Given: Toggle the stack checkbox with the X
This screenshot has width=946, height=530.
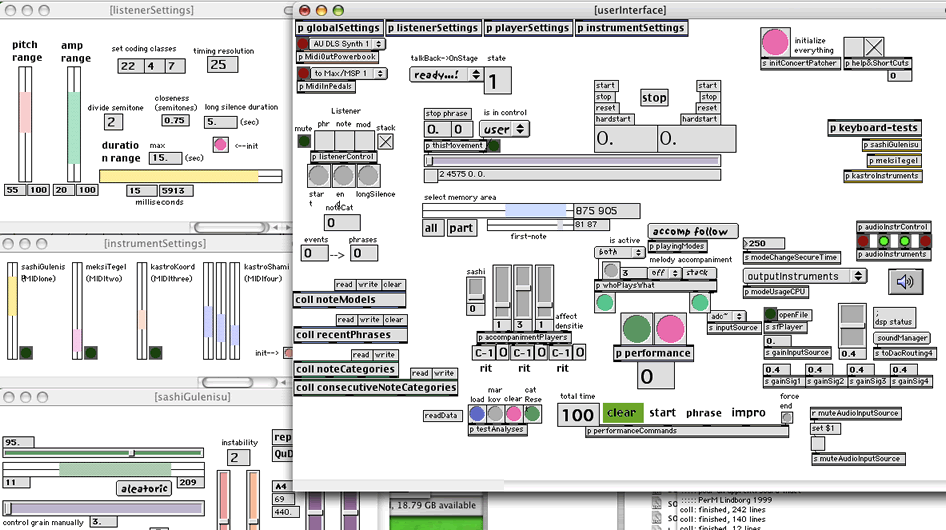Looking at the screenshot, I should (x=385, y=141).
